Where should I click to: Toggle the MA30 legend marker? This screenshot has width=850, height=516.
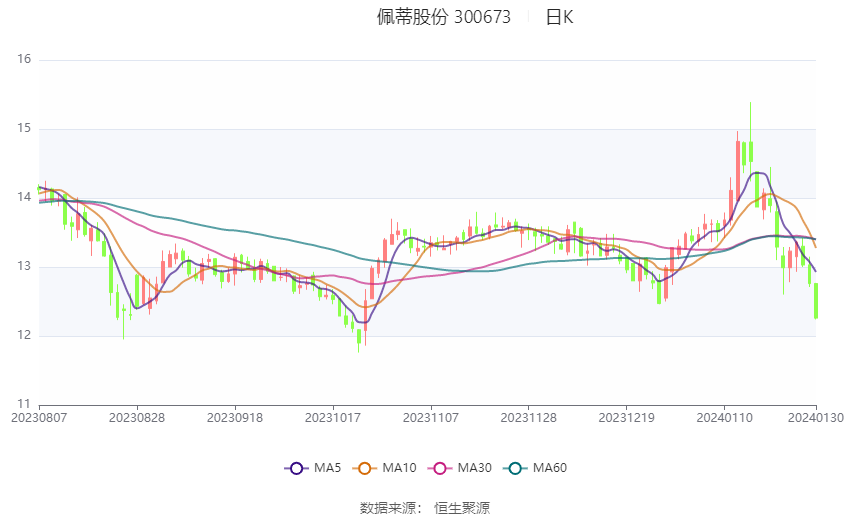click(x=440, y=468)
